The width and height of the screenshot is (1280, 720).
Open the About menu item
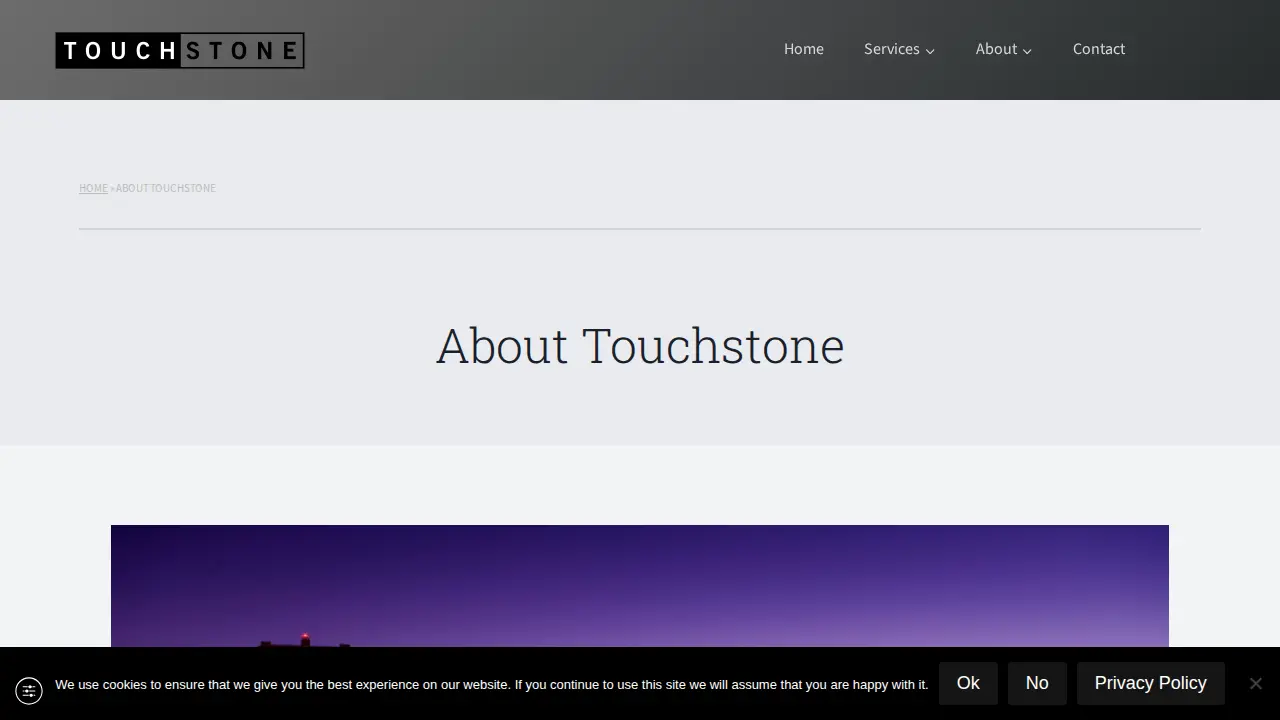pos(996,49)
